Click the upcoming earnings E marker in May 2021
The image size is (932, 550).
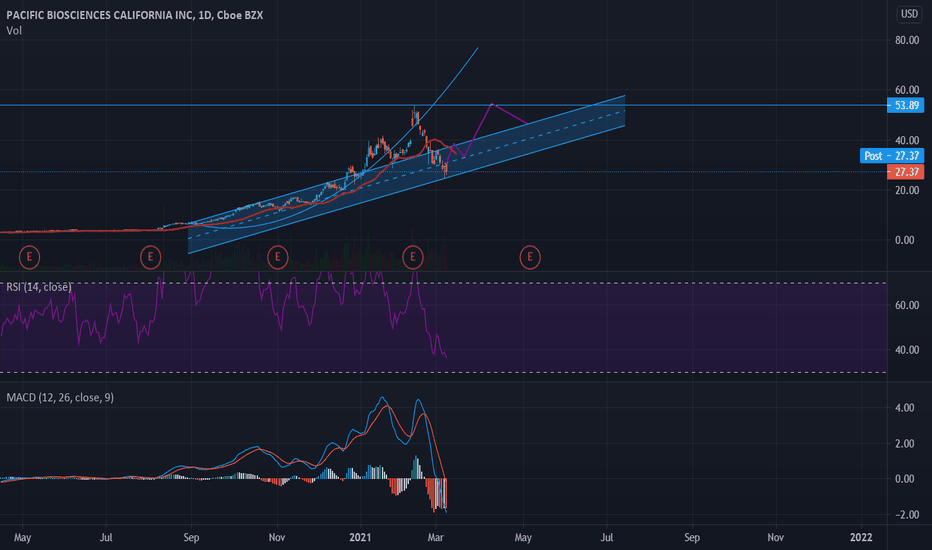(x=530, y=257)
